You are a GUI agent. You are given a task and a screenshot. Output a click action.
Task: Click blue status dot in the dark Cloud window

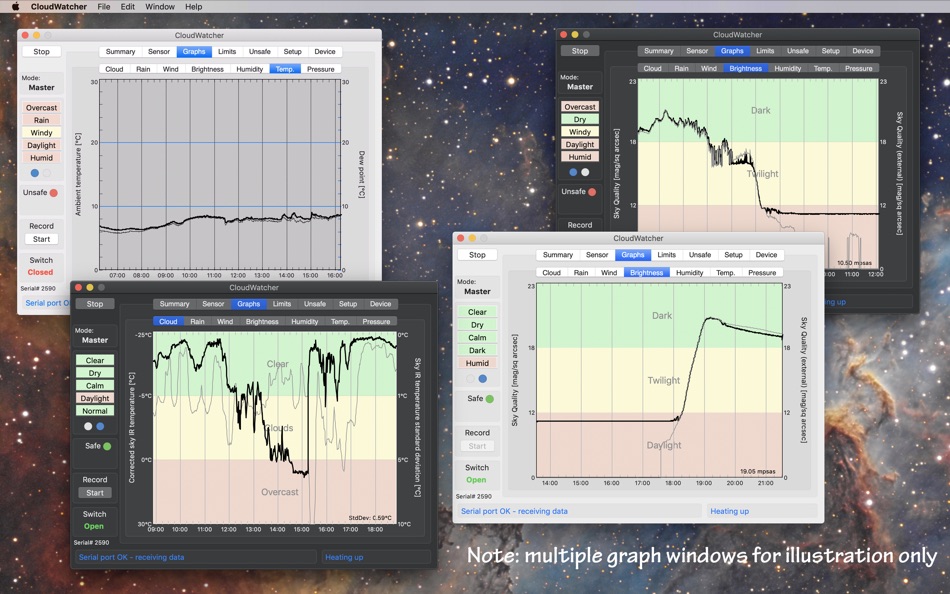coord(100,427)
